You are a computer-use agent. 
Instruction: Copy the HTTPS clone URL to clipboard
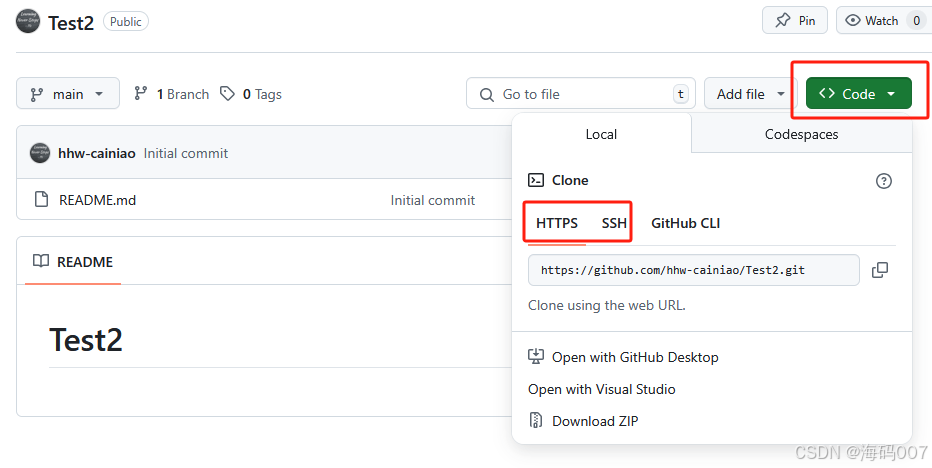pyautogui.click(x=880, y=270)
